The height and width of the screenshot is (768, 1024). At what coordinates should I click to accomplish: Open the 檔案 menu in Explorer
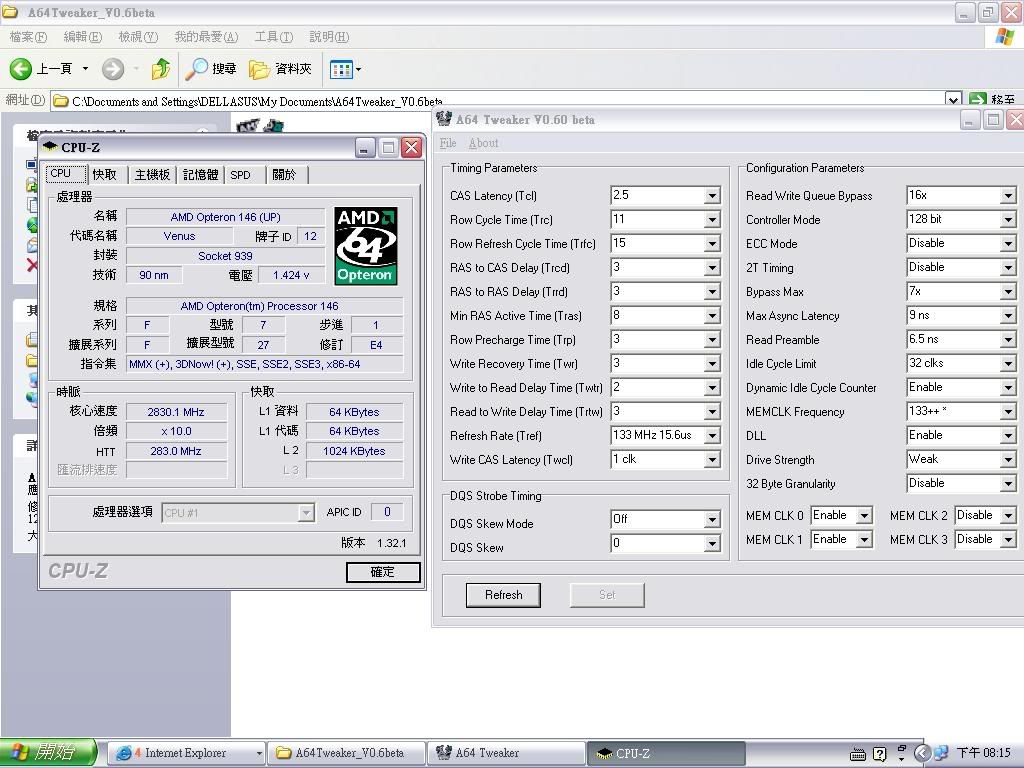click(28, 37)
